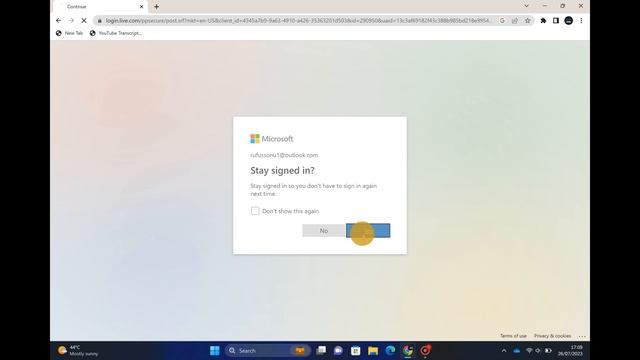The height and width of the screenshot is (360, 640).
Task: Open a new tab with the plus button
Action: [156, 7]
